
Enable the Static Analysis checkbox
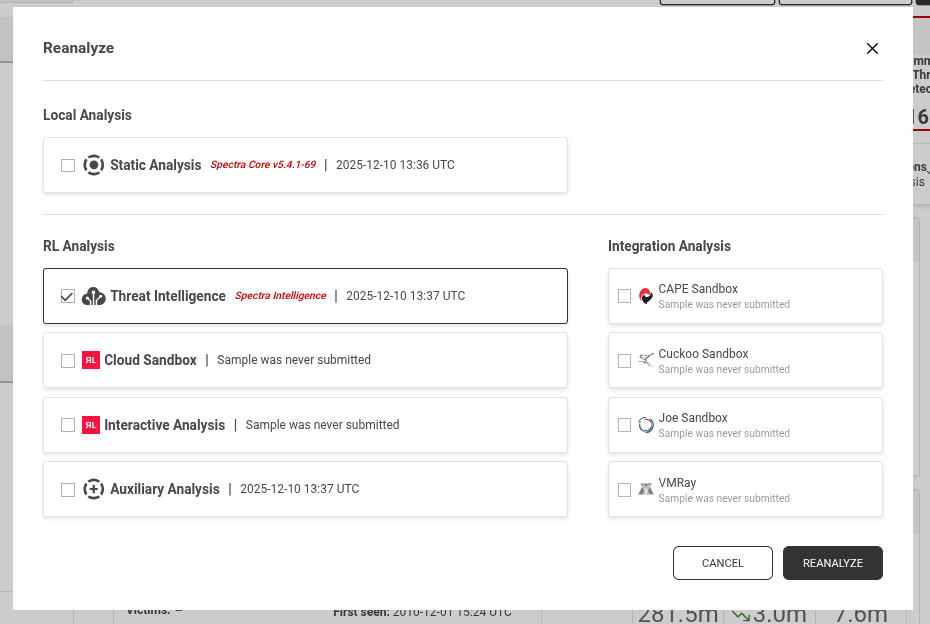click(x=68, y=165)
